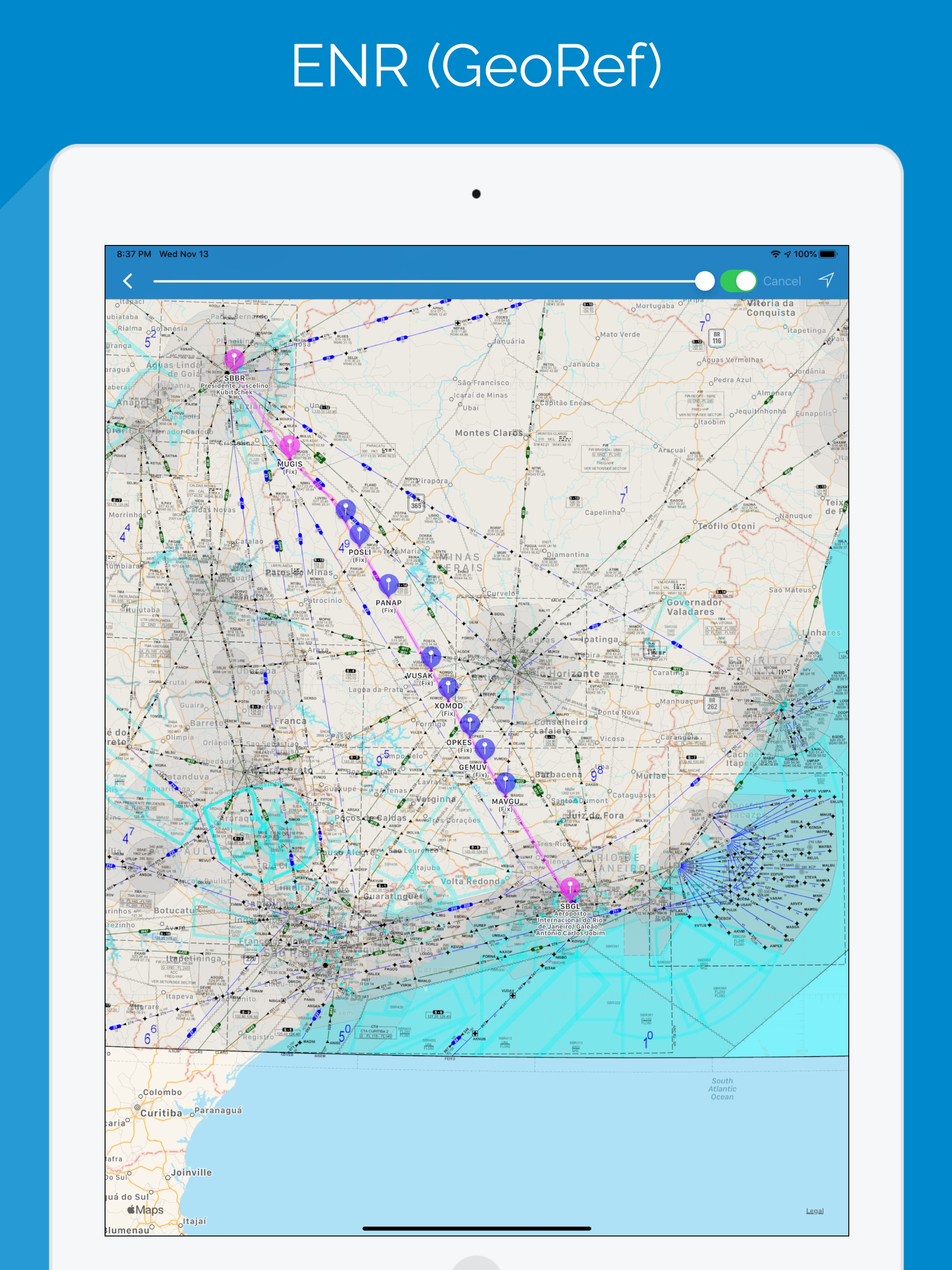The width and height of the screenshot is (952, 1270).
Task: Tap the MAVGU fix pin
Action: [x=505, y=782]
